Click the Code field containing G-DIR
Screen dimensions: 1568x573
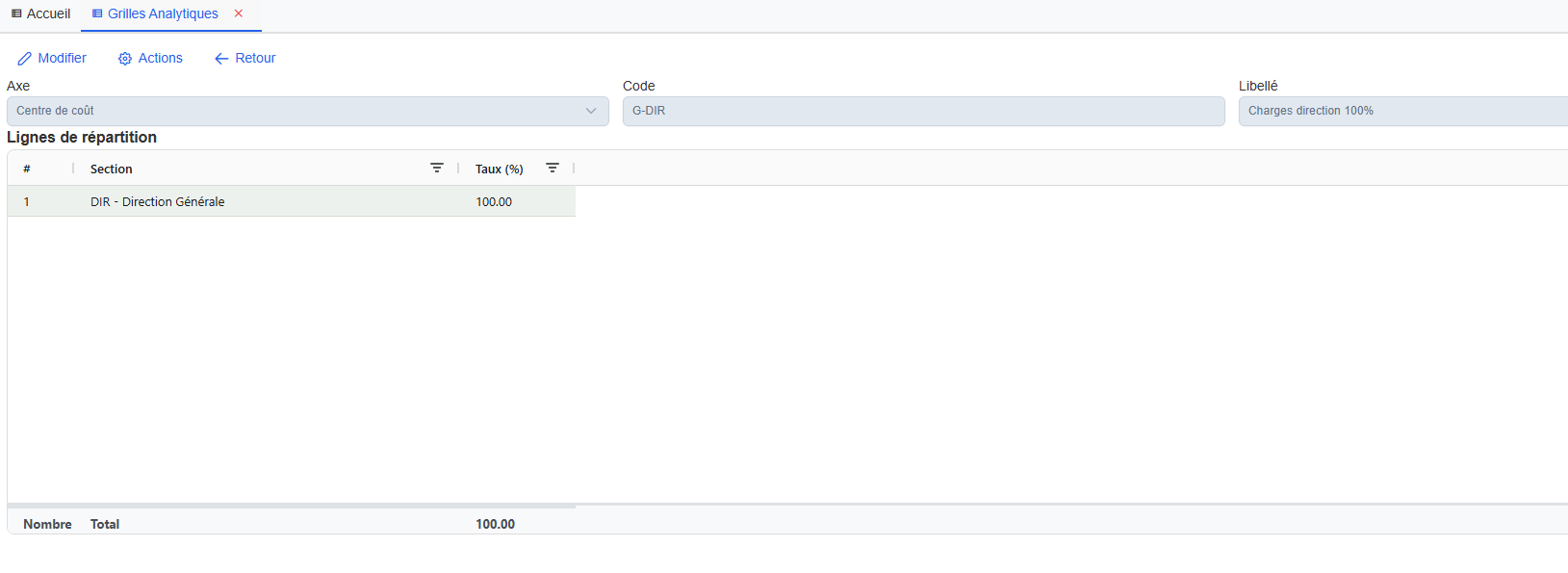(923, 111)
